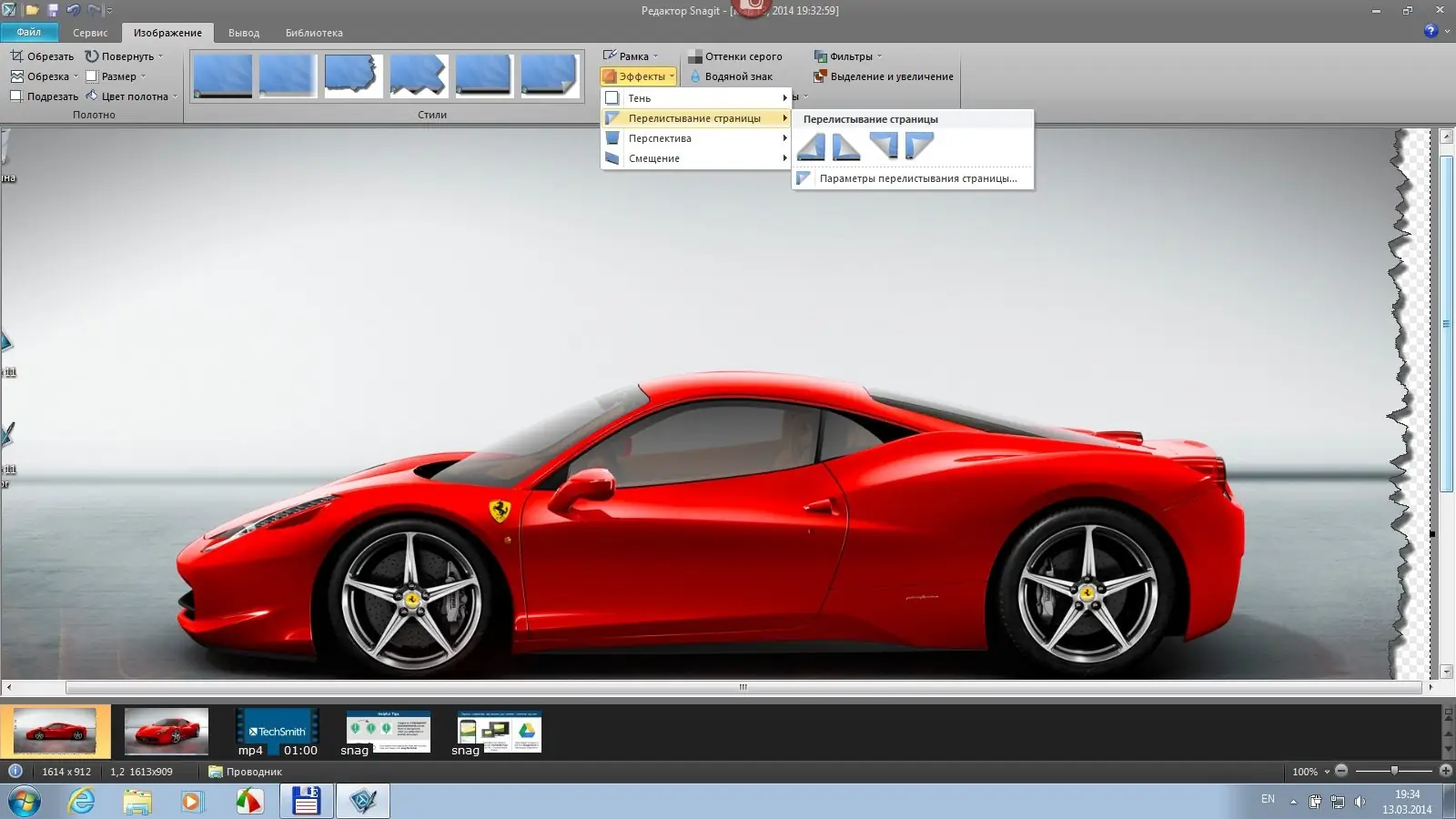Click the Open folder icon in quick access toolbar
1456x819 pixels.
pyautogui.click(x=32, y=10)
